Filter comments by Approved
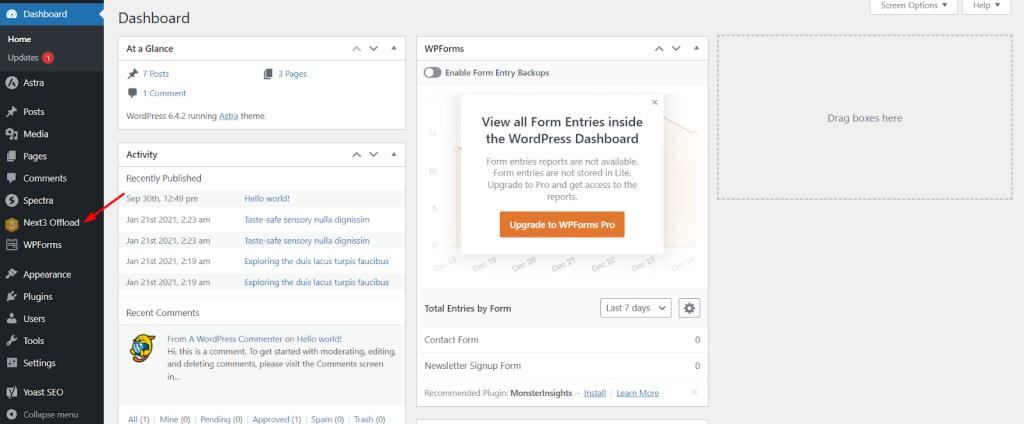Screen dimensions: 1024x424 pos(277,419)
